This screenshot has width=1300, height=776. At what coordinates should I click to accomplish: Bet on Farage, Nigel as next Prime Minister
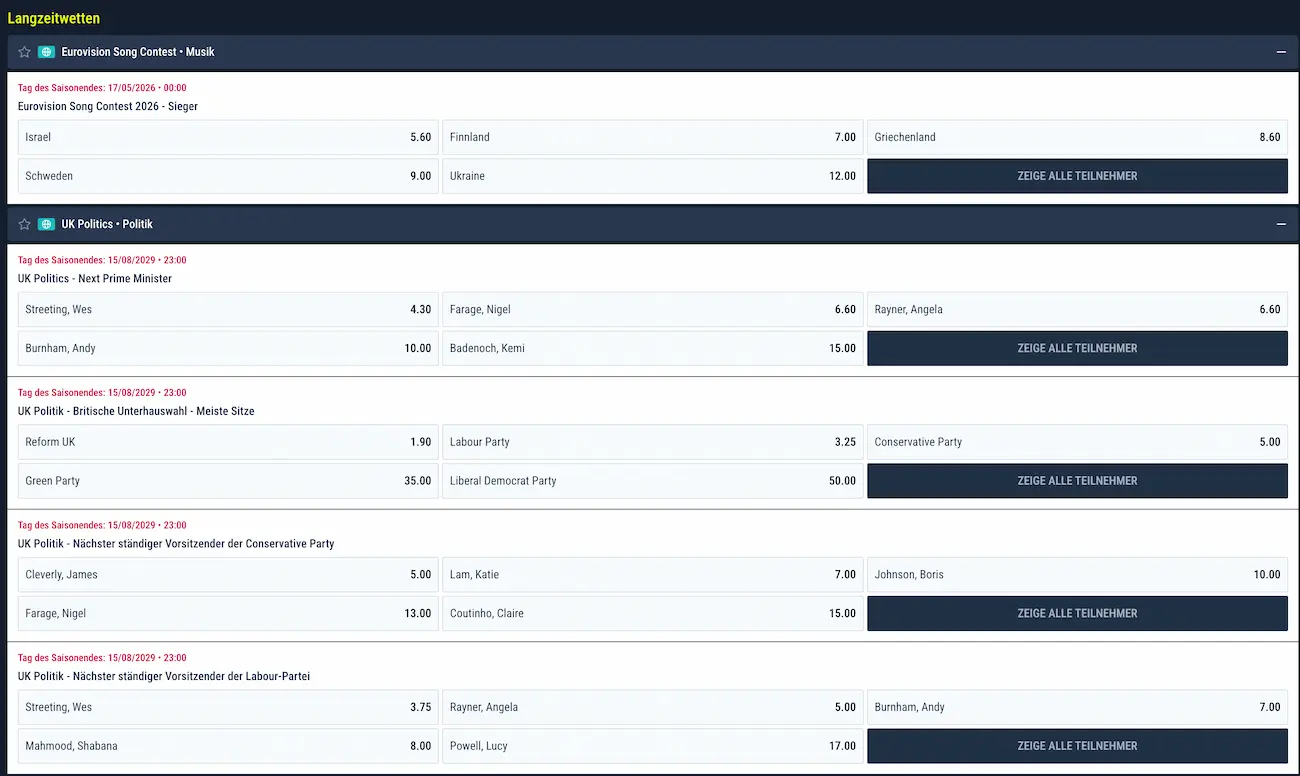pyautogui.click(x=652, y=309)
